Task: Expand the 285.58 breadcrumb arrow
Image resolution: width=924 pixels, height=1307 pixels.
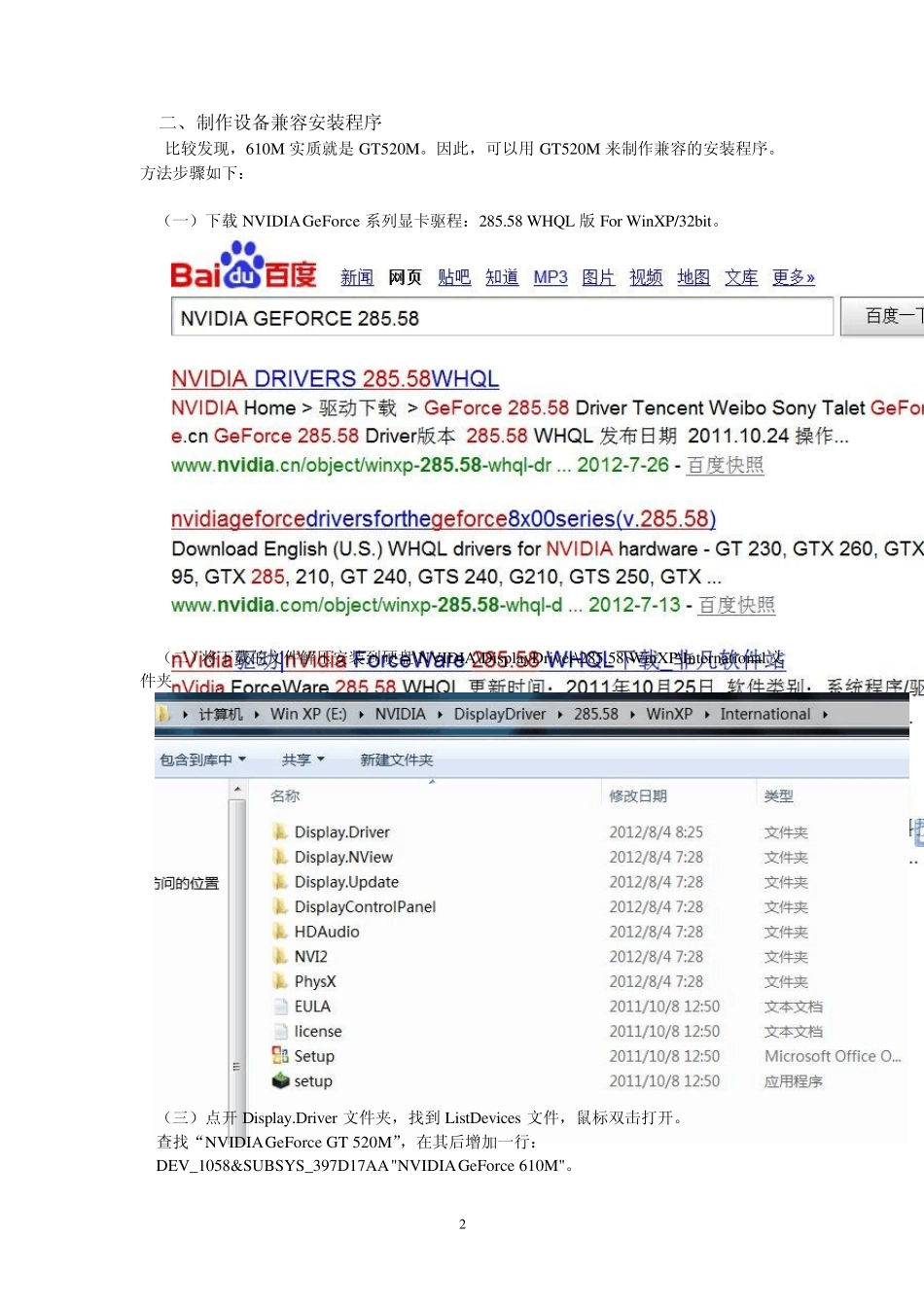Action: click(632, 714)
